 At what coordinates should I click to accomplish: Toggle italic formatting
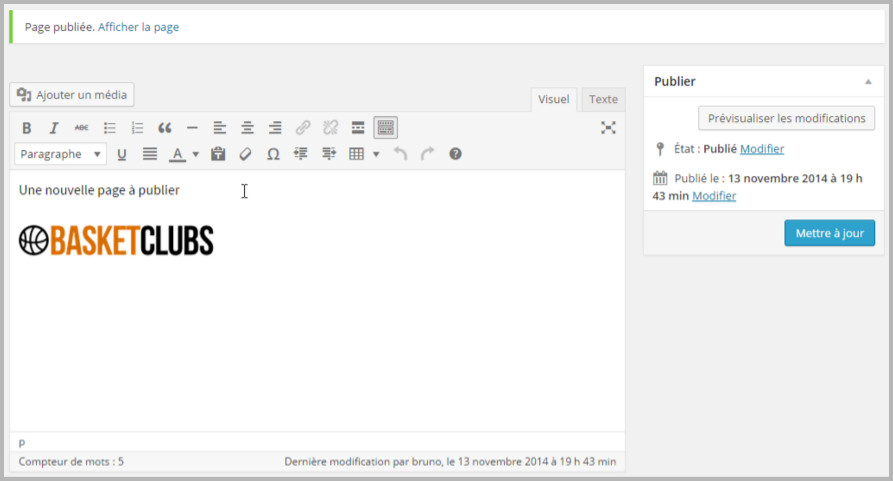(x=54, y=128)
